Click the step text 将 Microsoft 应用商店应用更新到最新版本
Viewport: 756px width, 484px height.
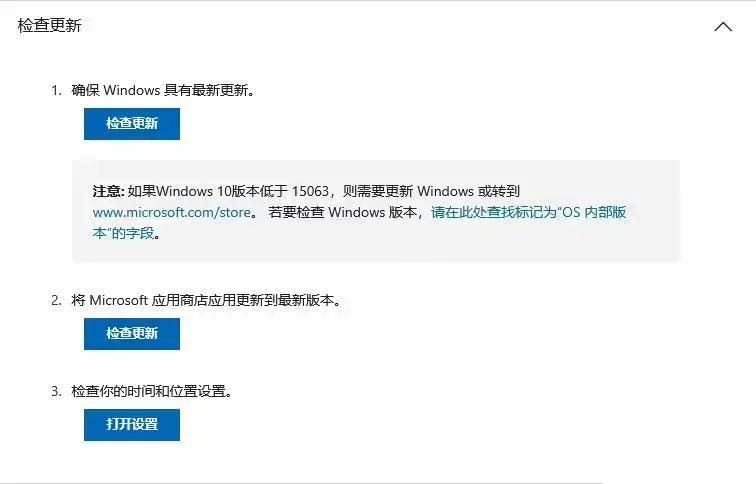coord(206,300)
